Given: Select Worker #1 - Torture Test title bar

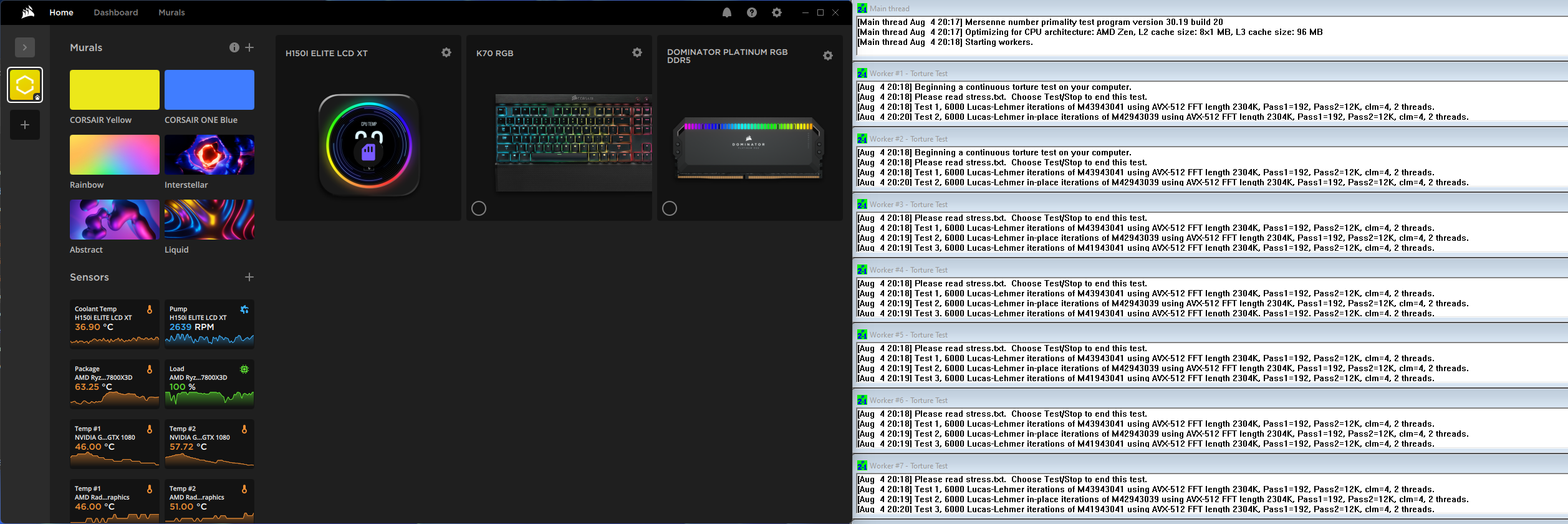Looking at the screenshot, I should (x=1211, y=73).
